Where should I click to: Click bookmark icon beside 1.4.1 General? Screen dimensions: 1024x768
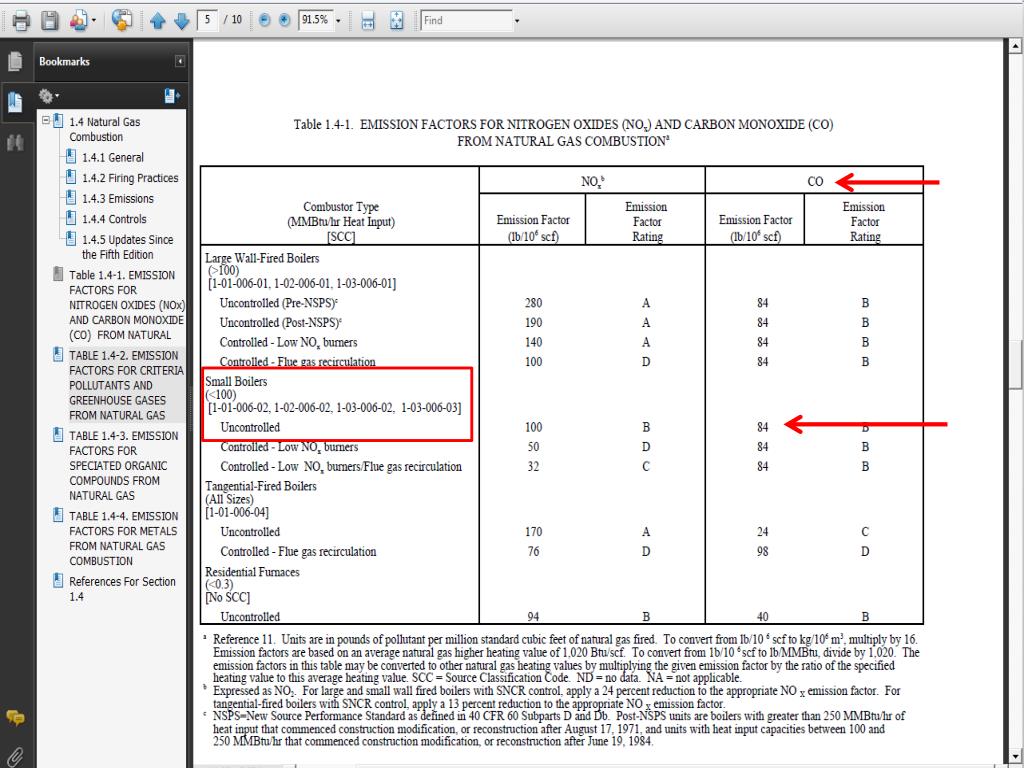tap(71, 157)
